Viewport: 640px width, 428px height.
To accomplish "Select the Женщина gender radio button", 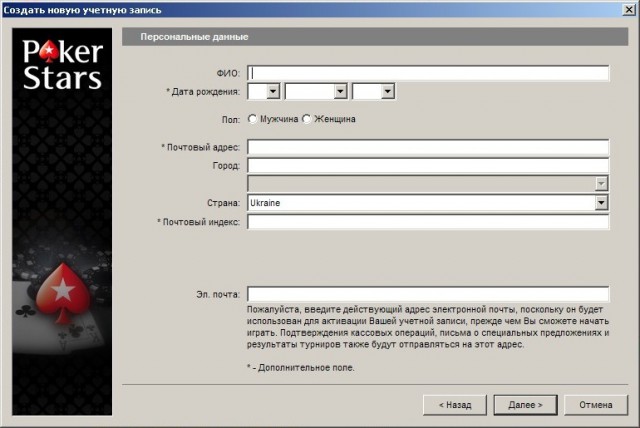I will click(x=307, y=118).
